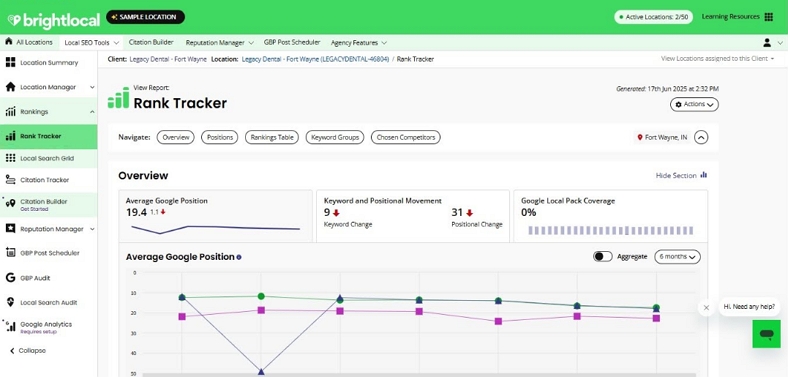Screen dimensions: 788x377
Task: Click Active Locations: 2/50 pill
Action: (x=653, y=17)
